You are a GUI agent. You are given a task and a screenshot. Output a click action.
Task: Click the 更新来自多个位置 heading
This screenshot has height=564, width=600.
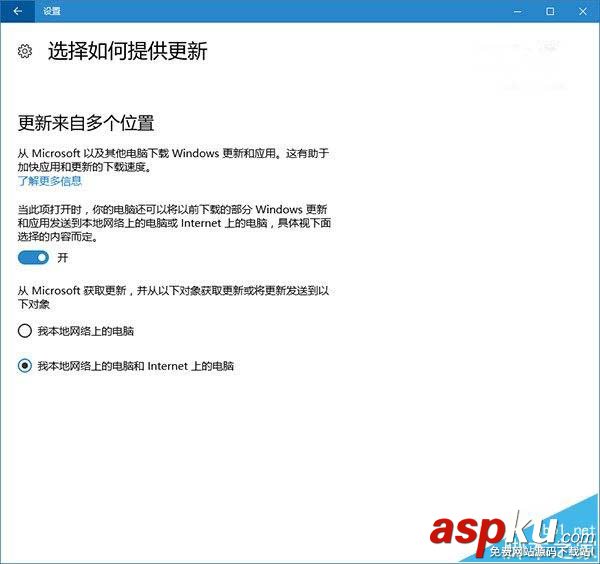[x=86, y=123]
